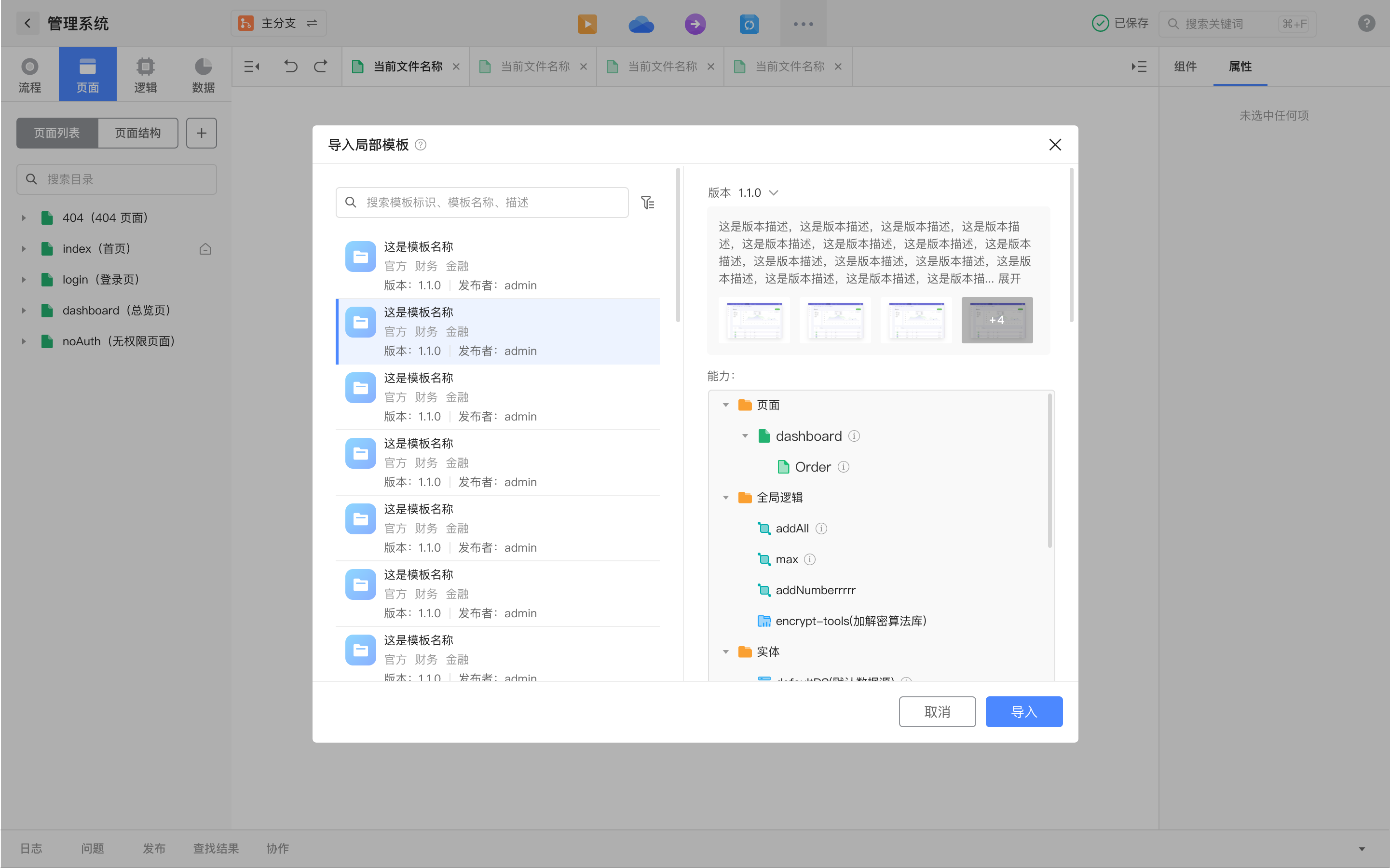Close the 导入局部模板 dialog

coord(1054,145)
